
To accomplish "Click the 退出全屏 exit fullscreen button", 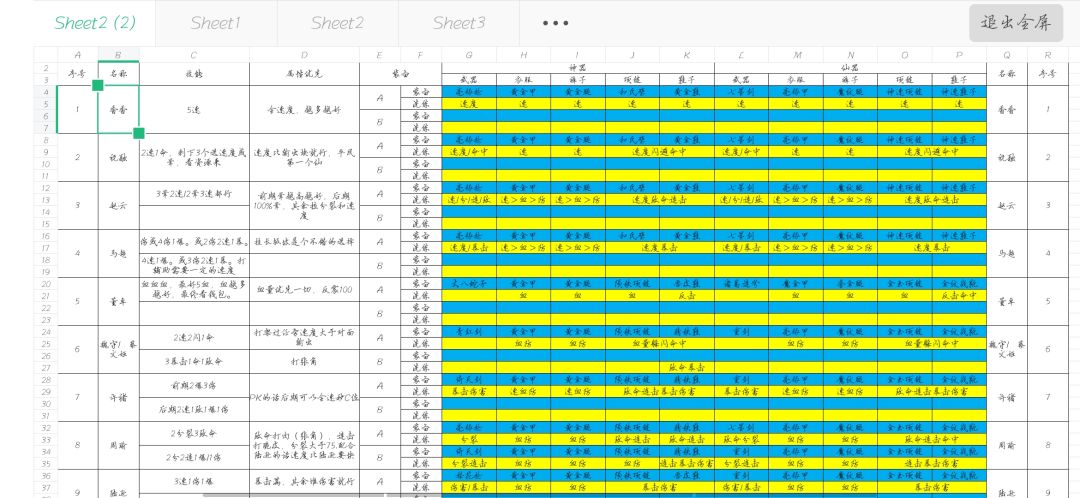I will 1016,23.
